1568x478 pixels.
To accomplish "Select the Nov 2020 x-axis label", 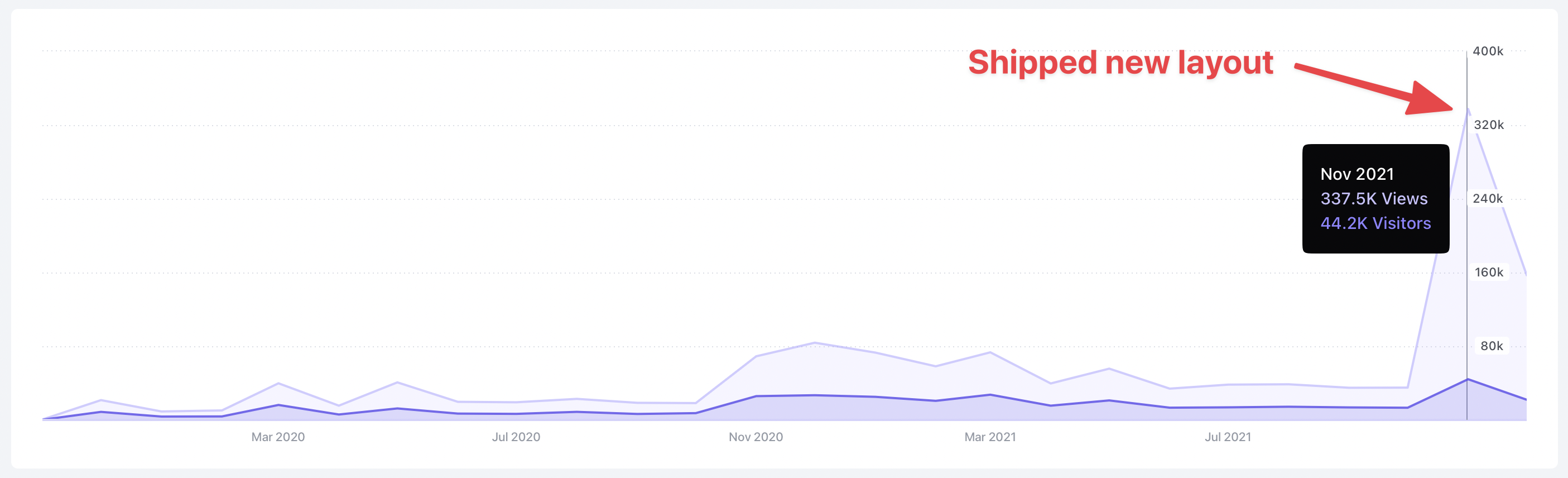I will pyautogui.click(x=756, y=437).
